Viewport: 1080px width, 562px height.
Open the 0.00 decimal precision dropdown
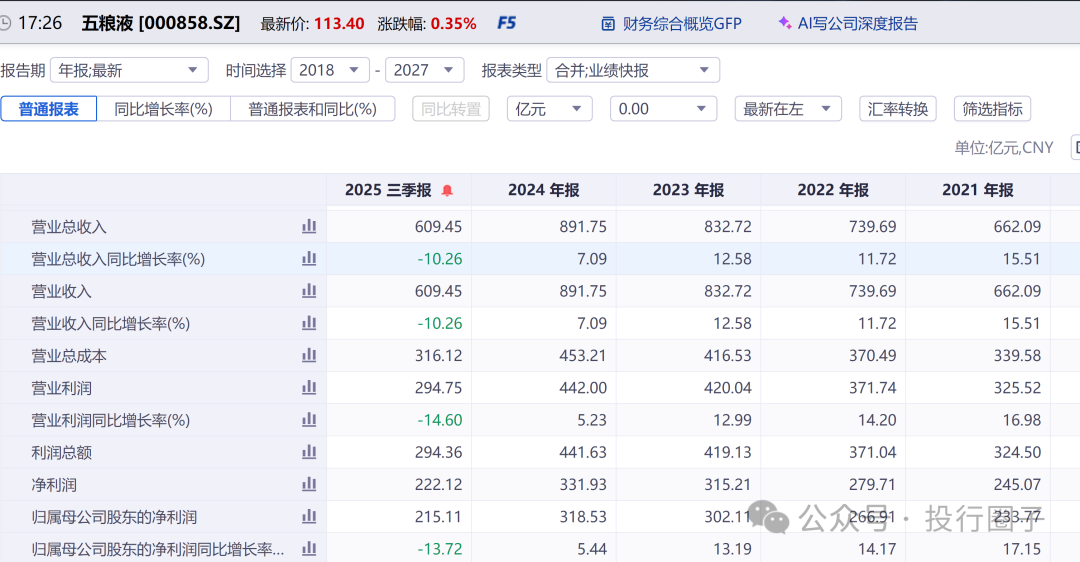coord(663,109)
